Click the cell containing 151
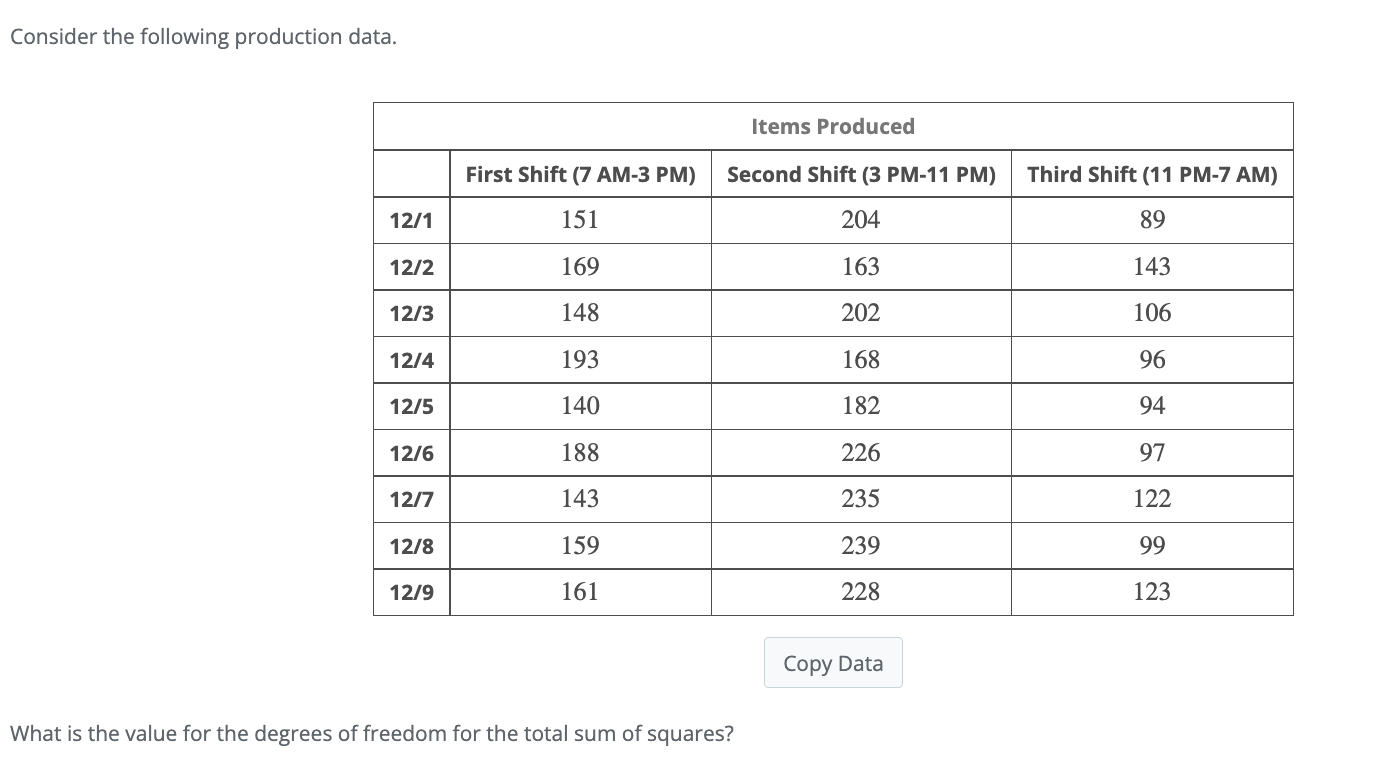 coord(580,220)
